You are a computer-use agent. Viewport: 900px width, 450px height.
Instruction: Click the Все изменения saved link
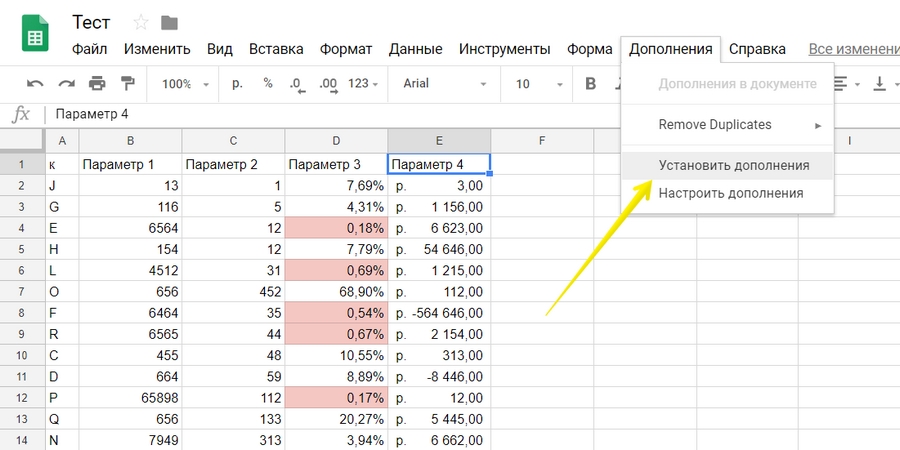(852, 49)
